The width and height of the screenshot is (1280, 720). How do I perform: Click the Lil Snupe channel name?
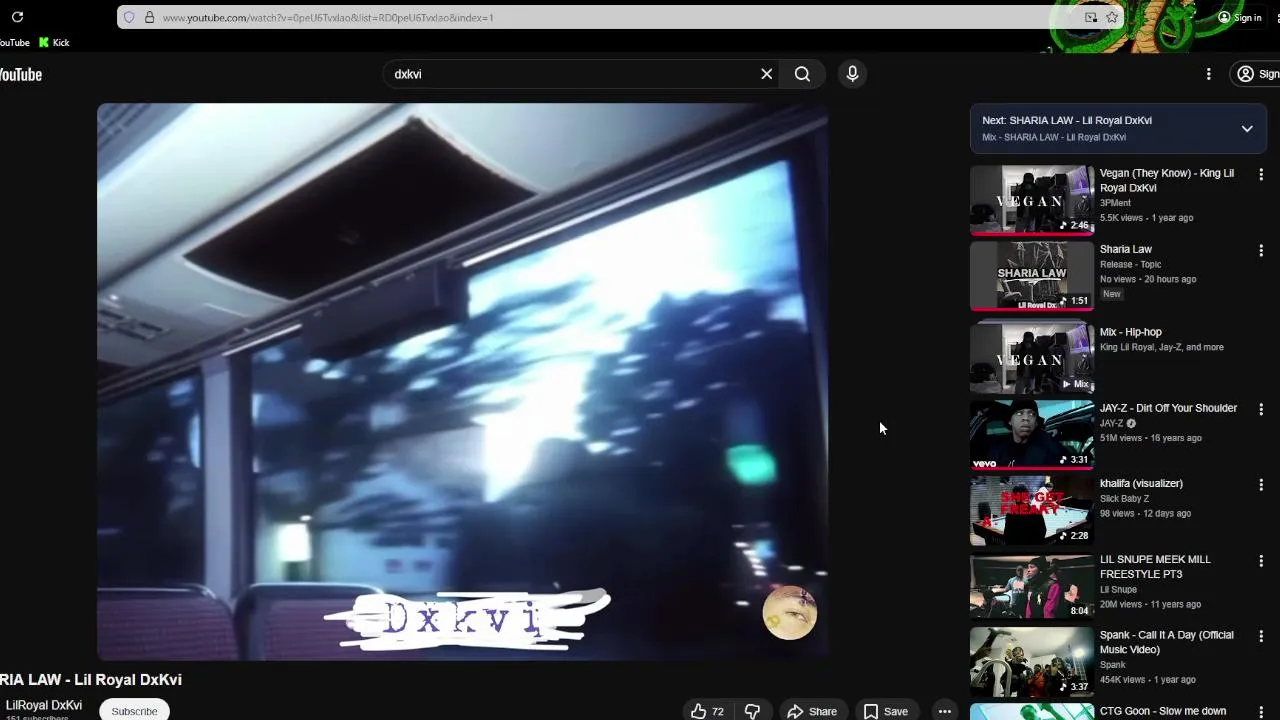pyautogui.click(x=1118, y=589)
